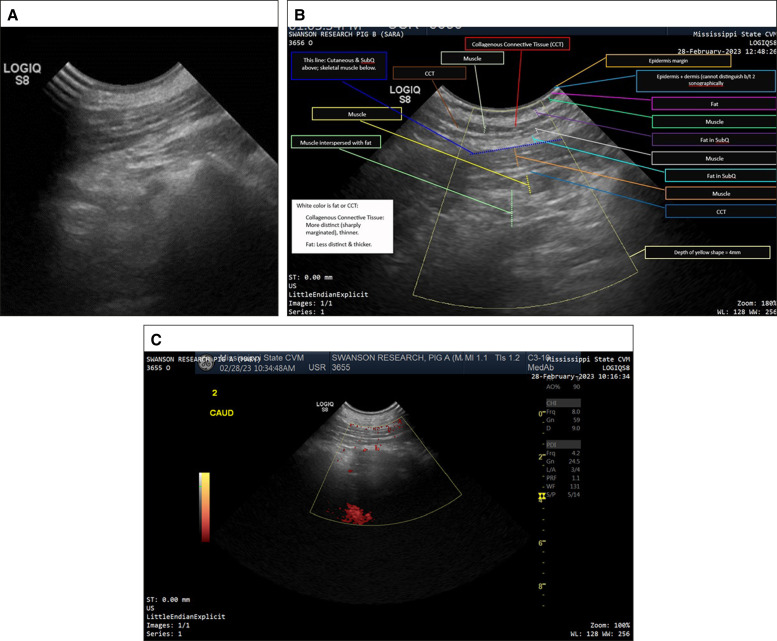Click the yellow focus marker on depth scale
The image size is (777, 641).
[542, 496]
